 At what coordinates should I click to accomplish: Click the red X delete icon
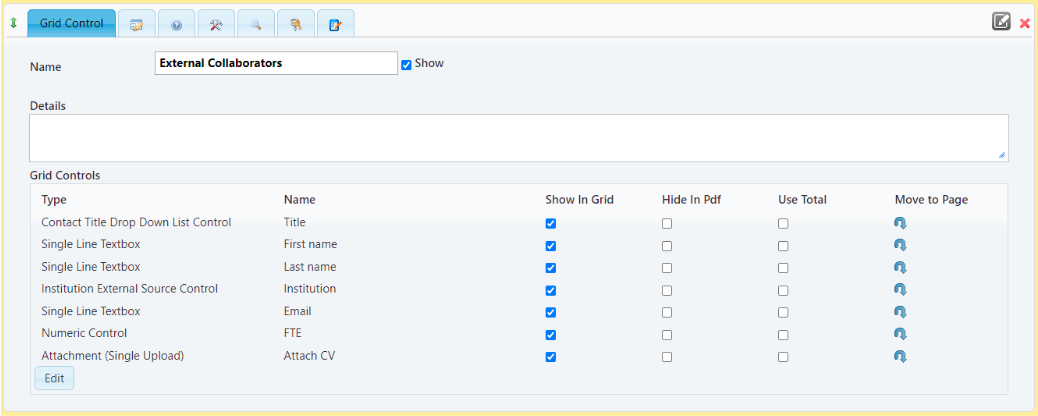click(x=1025, y=23)
